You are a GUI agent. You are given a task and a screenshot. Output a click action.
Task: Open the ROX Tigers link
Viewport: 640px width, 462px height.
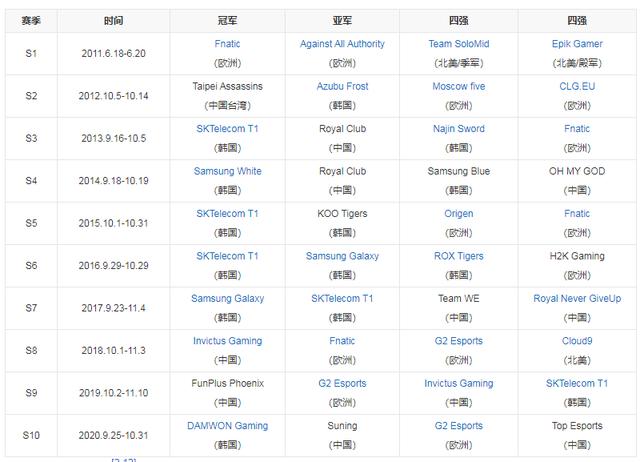[x=459, y=256]
